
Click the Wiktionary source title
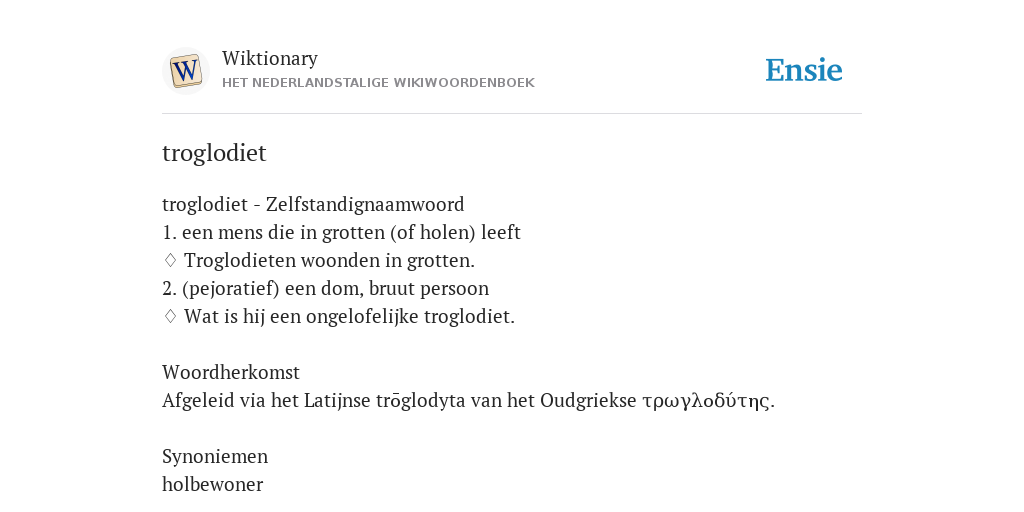(270, 58)
